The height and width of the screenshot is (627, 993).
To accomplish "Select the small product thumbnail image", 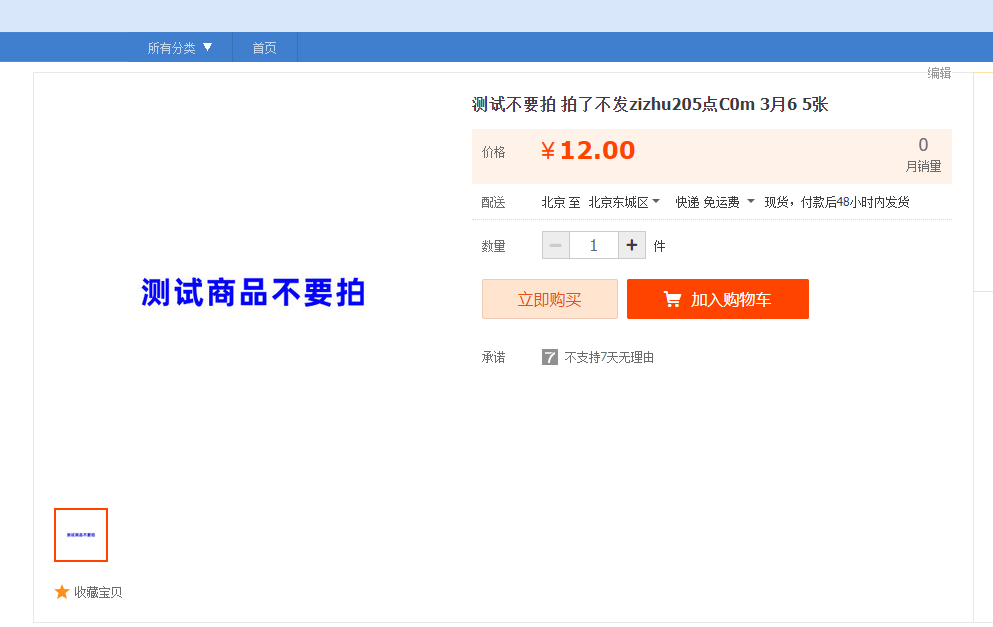I will click(x=81, y=535).
